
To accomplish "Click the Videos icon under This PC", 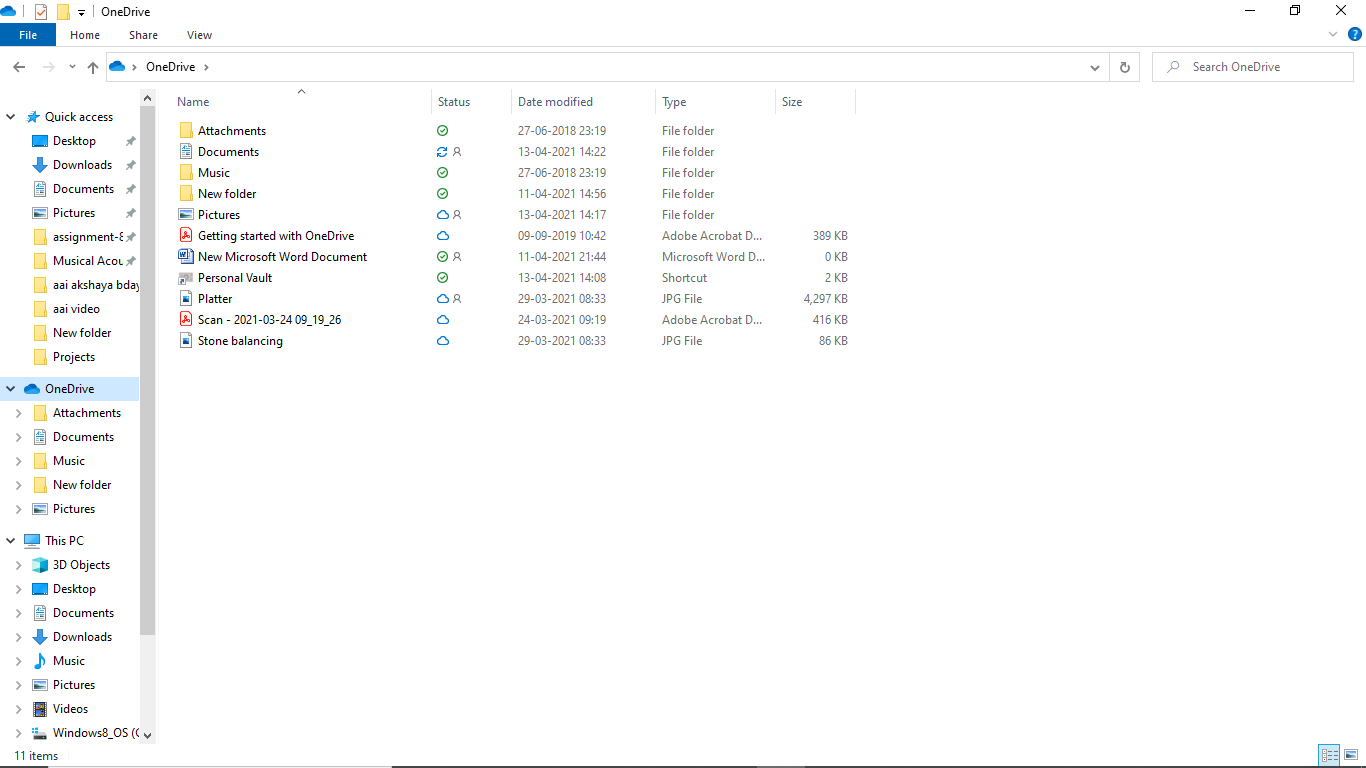I will [x=40, y=709].
